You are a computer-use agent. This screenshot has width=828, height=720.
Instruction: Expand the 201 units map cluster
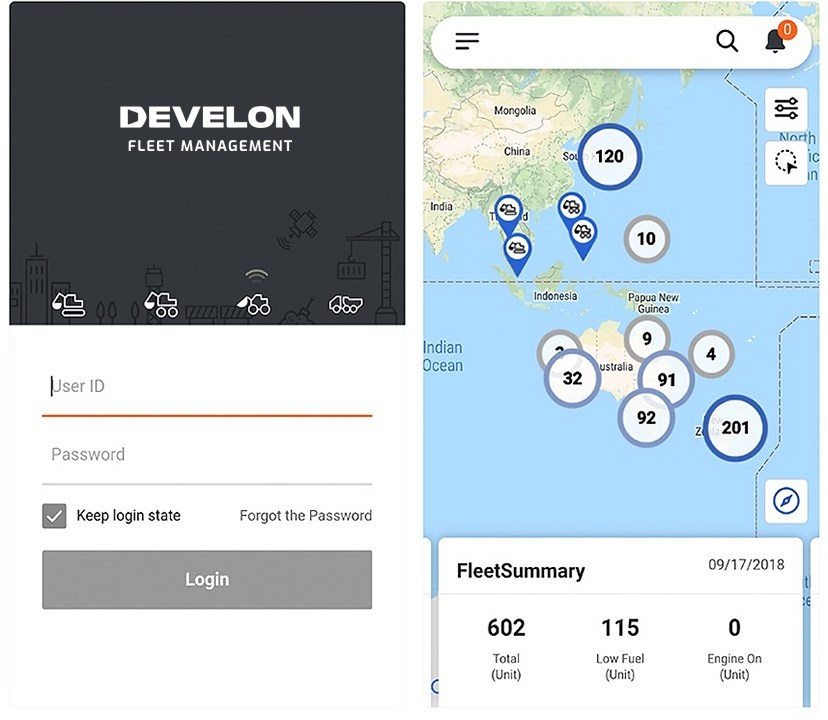(735, 428)
